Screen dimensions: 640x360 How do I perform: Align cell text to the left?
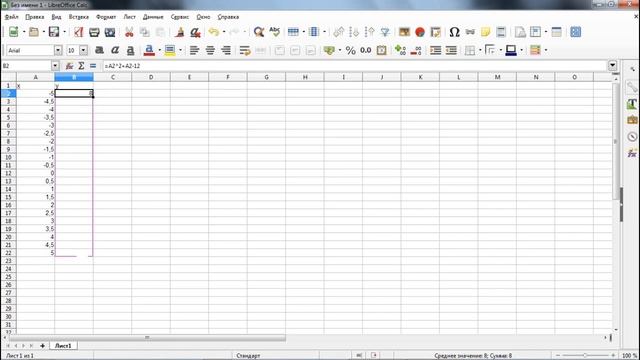[x=194, y=50]
